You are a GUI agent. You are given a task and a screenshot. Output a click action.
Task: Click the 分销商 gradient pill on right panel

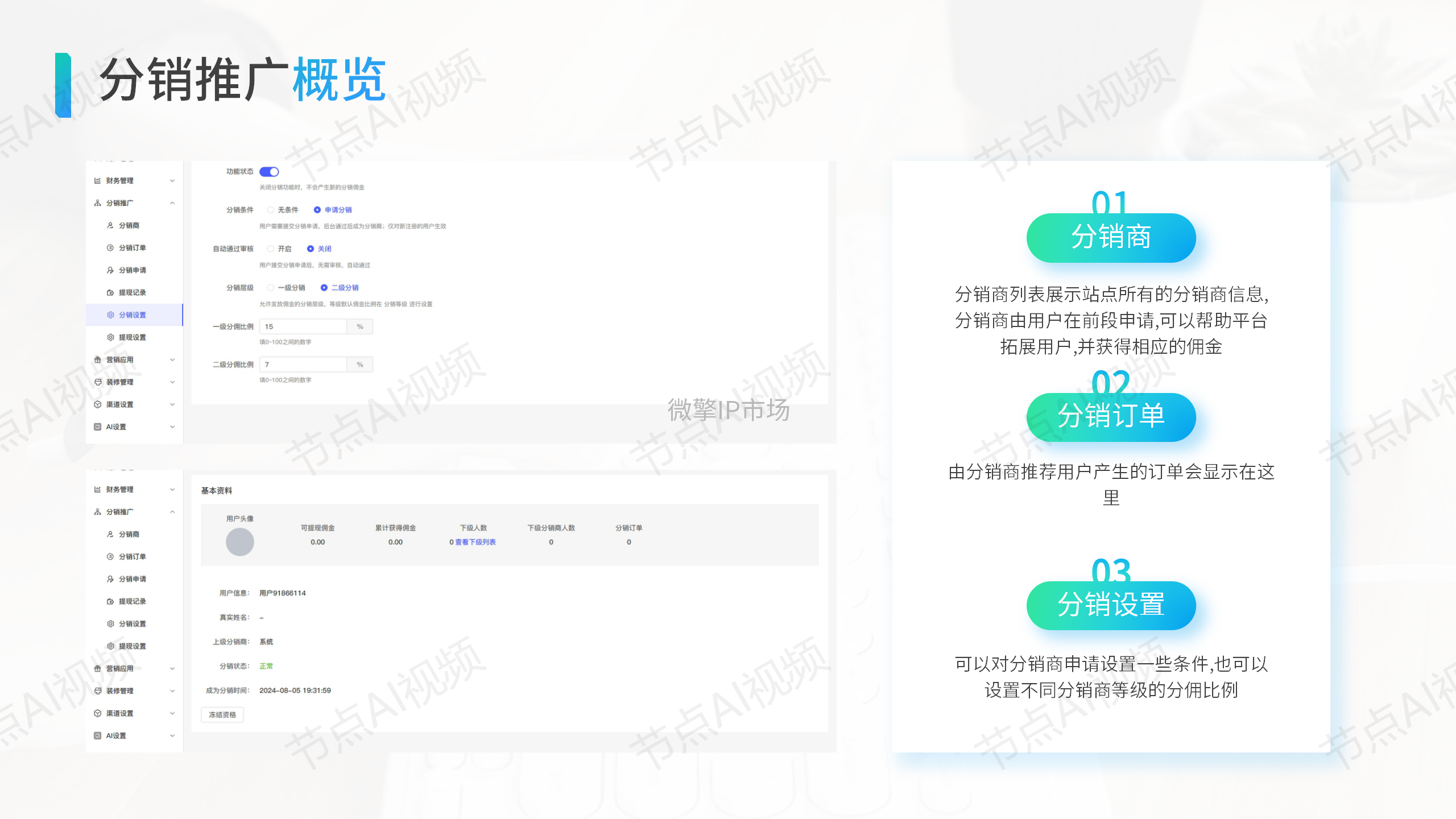coord(1111,238)
